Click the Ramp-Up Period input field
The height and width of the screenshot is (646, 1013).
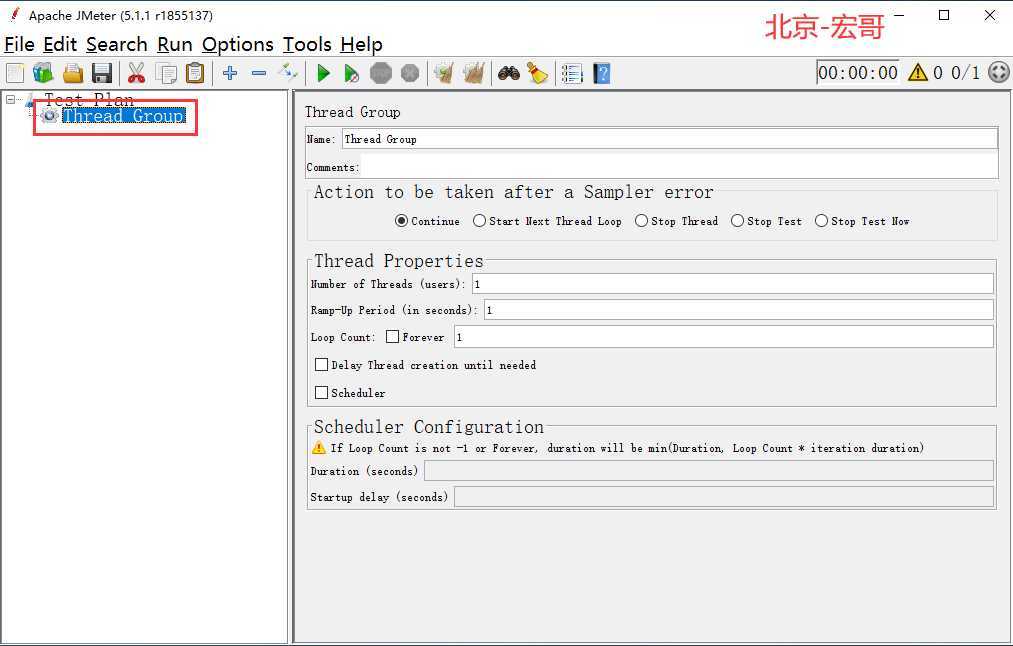point(738,310)
